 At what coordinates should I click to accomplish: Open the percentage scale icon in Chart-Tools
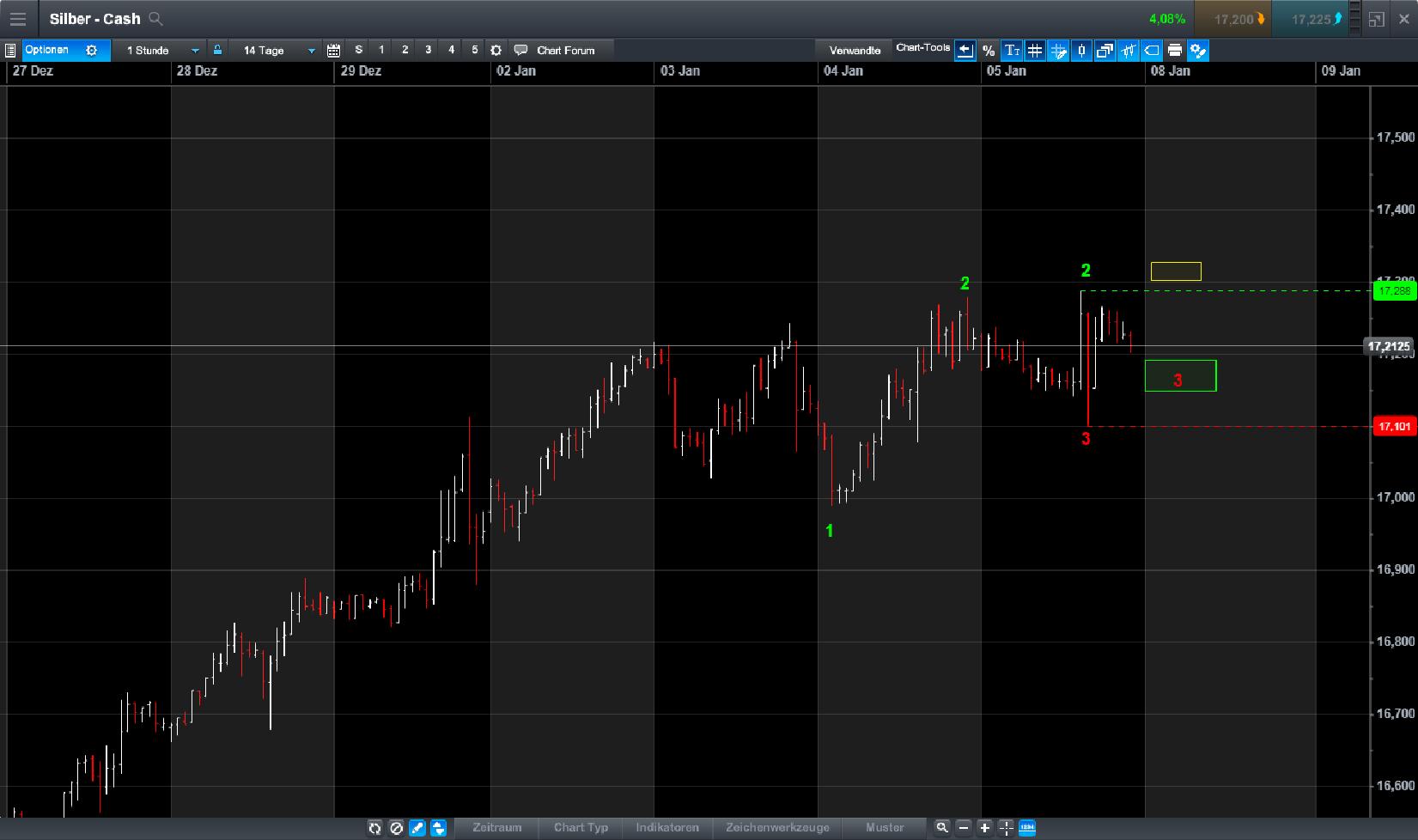[x=989, y=51]
